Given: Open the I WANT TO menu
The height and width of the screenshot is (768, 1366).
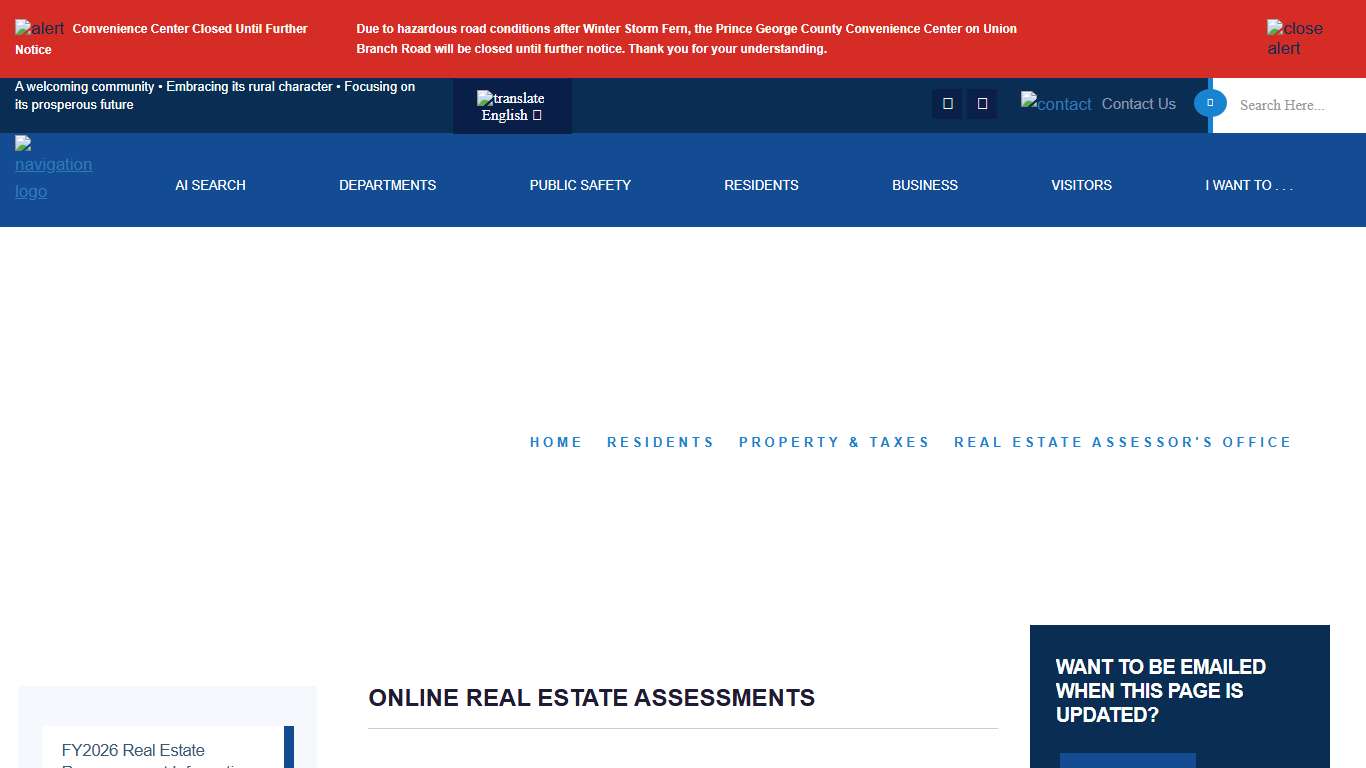Looking at the screenshot, I should (1249, 185).
